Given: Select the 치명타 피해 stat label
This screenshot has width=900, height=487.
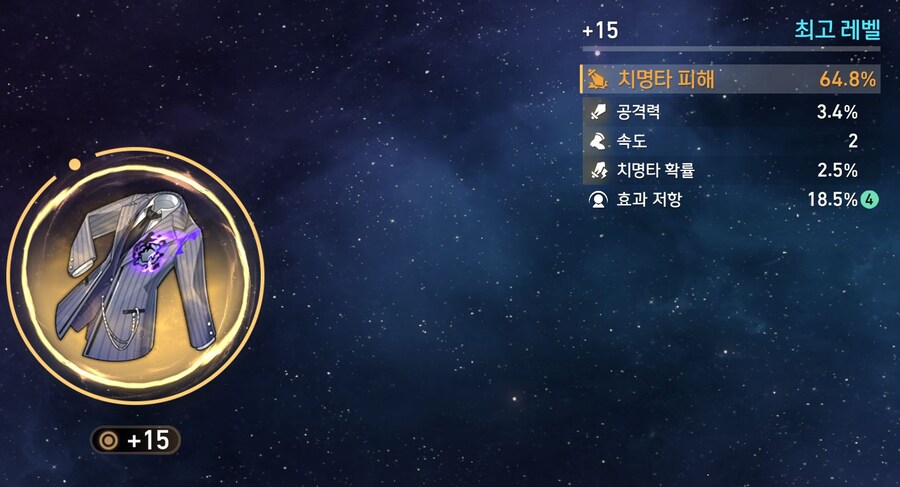Looking at the screenshot, I should point(666,79).
